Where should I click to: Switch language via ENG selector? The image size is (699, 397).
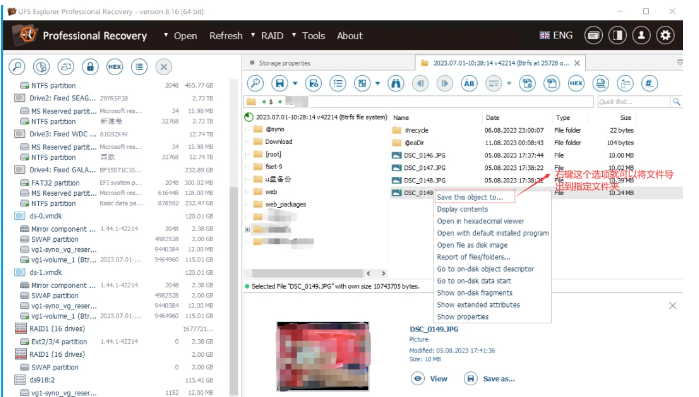(x=556, y=35)
